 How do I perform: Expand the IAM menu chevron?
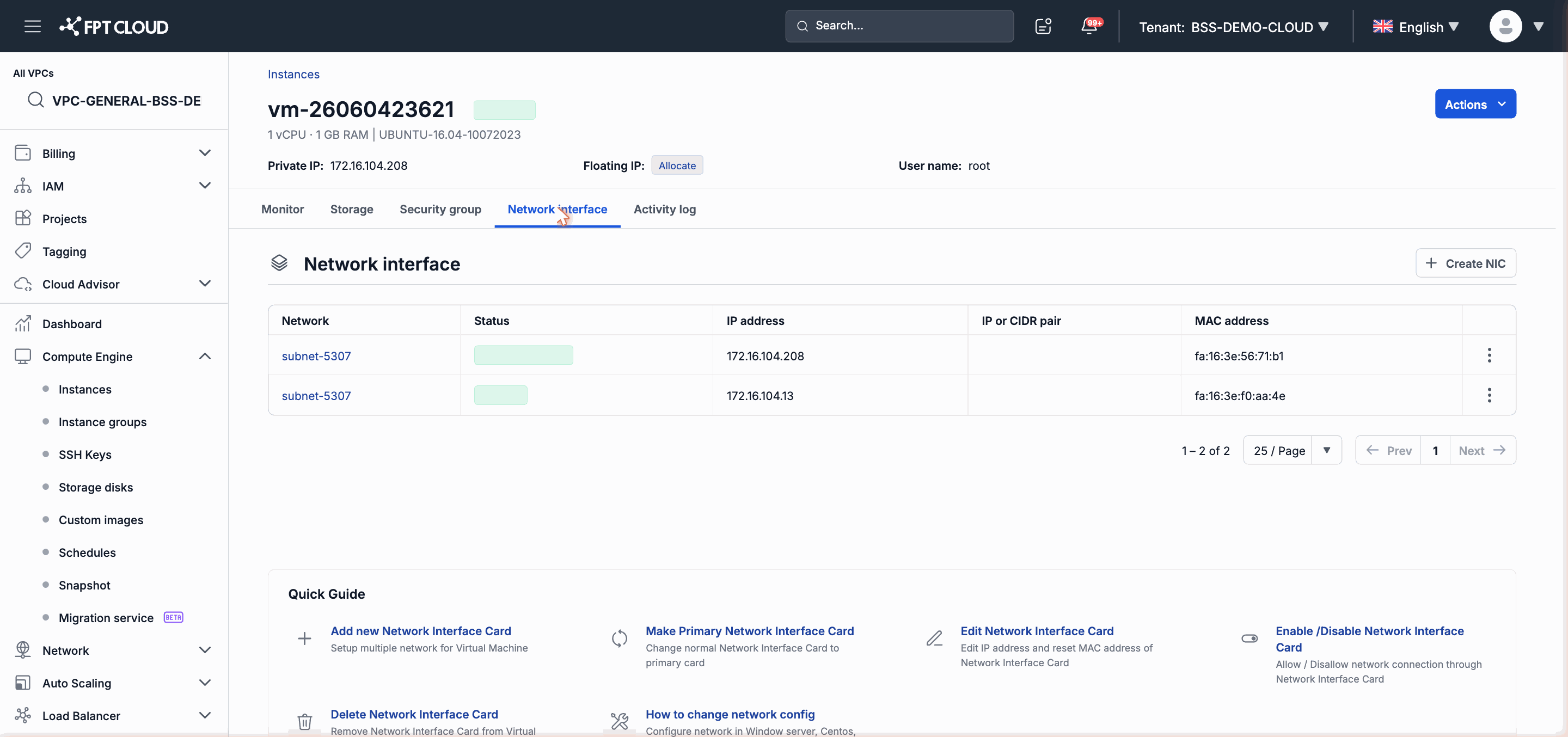tap(205, 186)
